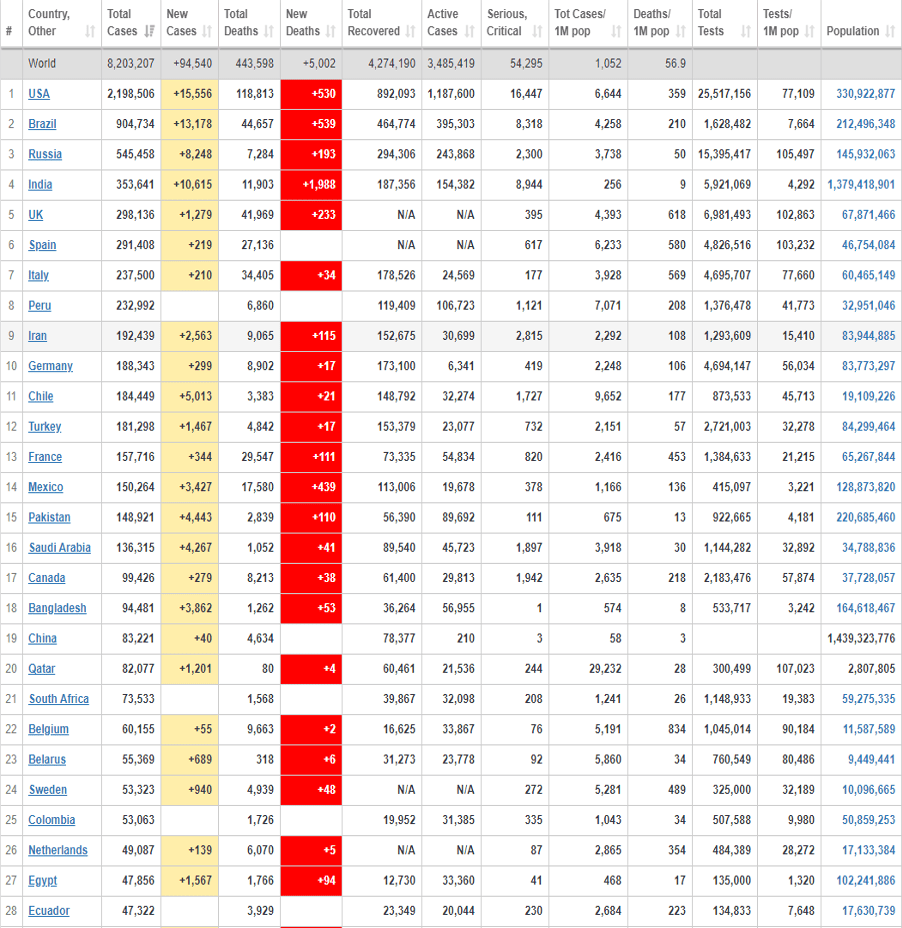Select World total recovered 4,274,190
This screenshot has width=902, height=928.
point(392,63)
